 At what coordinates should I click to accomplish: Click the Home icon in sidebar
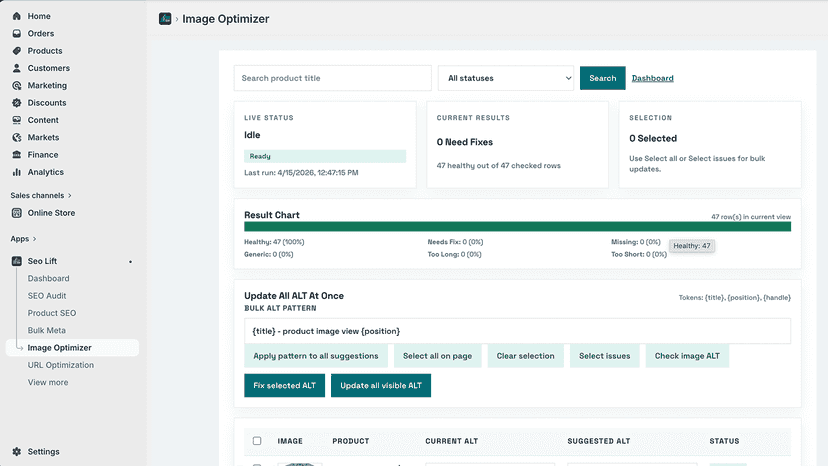(17, 16)
